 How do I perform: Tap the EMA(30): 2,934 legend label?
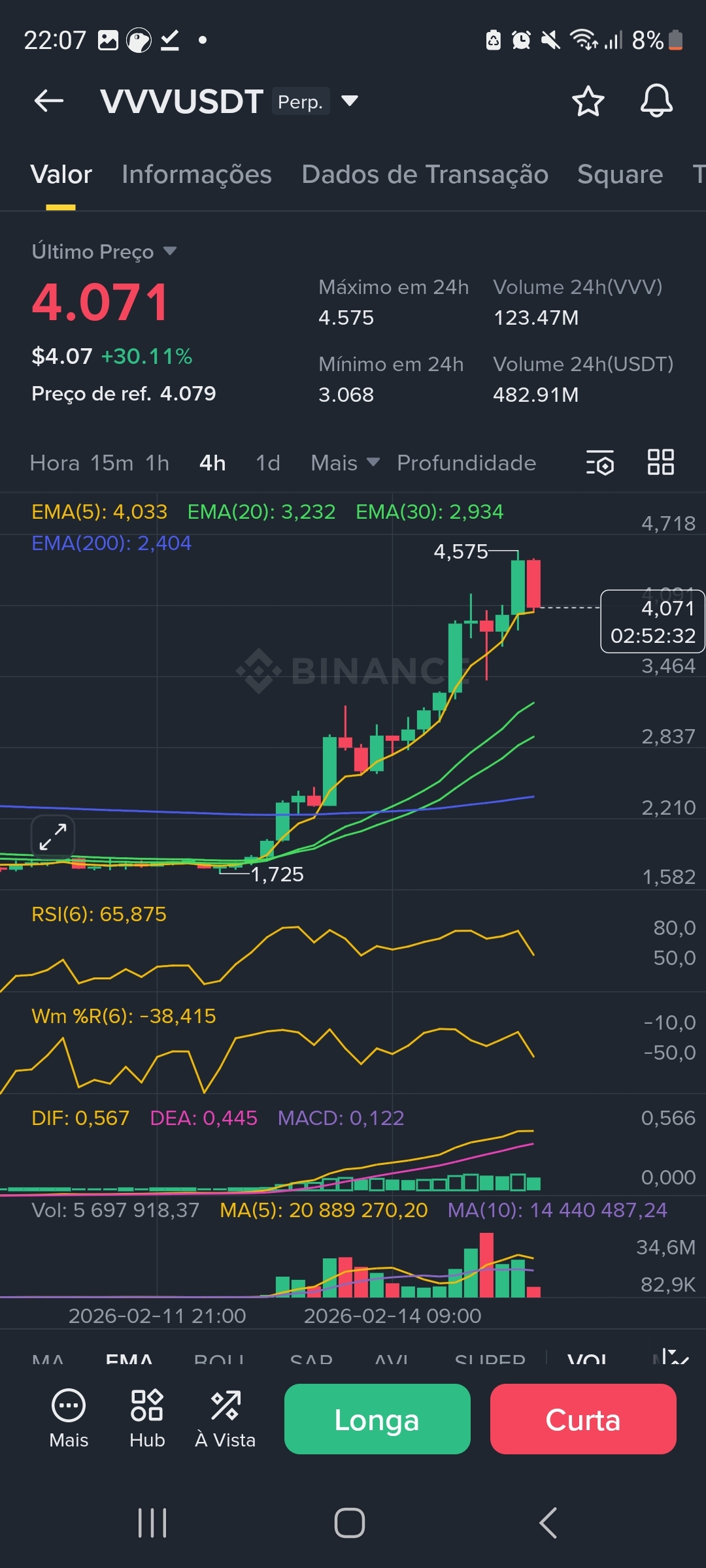429,512
